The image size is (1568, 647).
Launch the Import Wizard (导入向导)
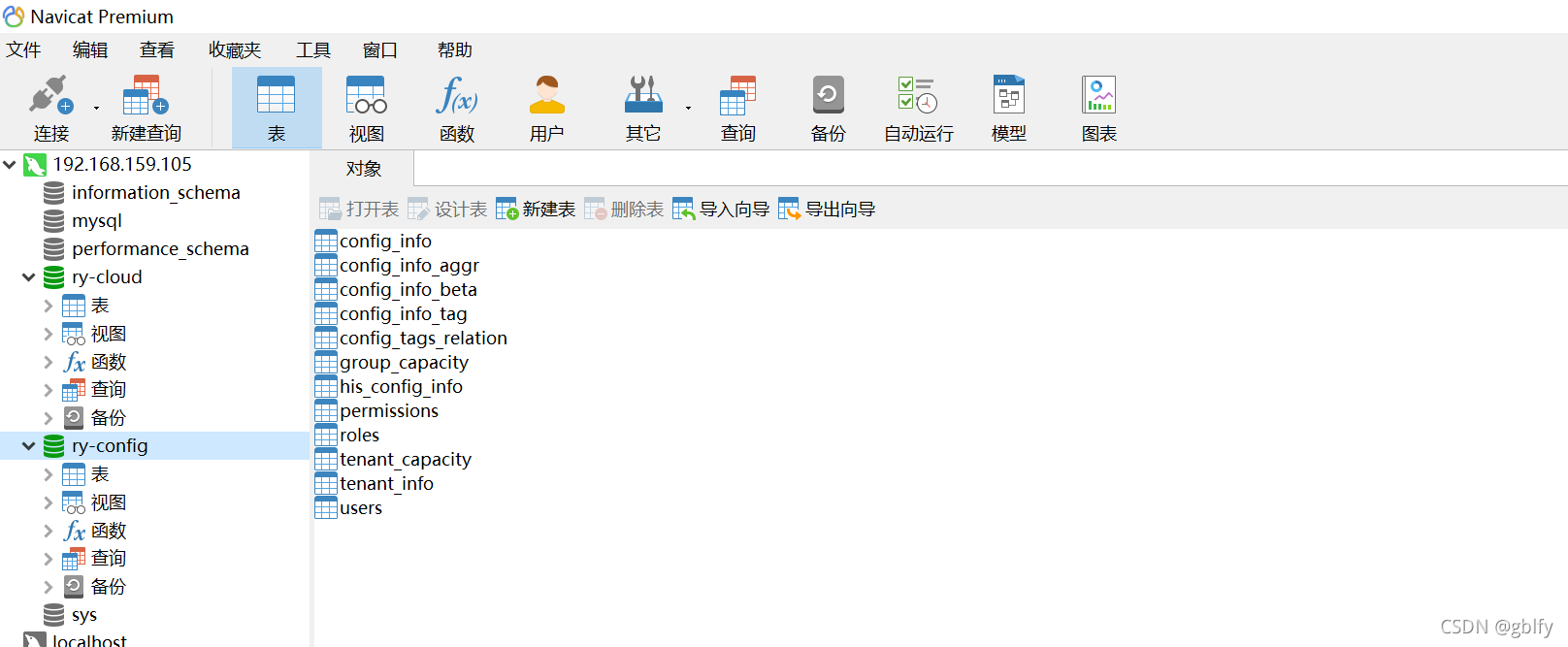pos(721,209)
